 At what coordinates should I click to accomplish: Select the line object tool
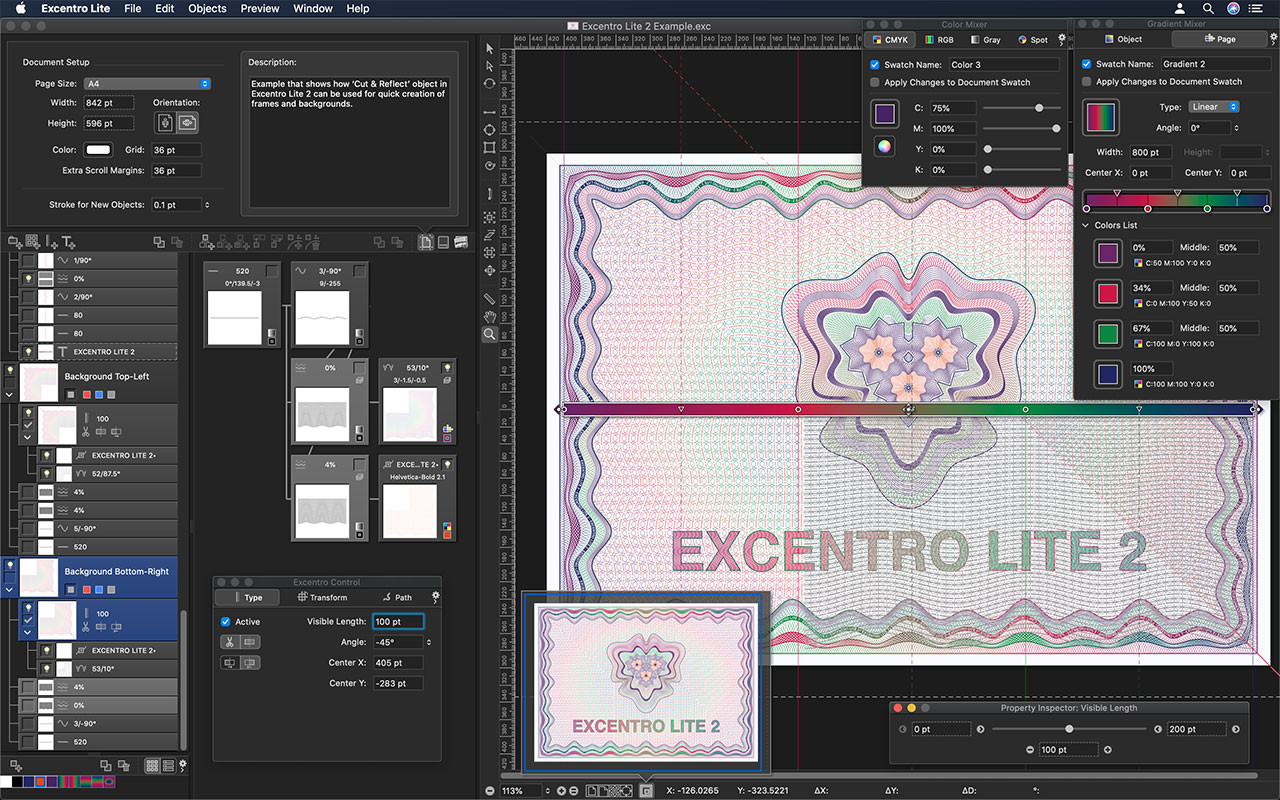489,112
